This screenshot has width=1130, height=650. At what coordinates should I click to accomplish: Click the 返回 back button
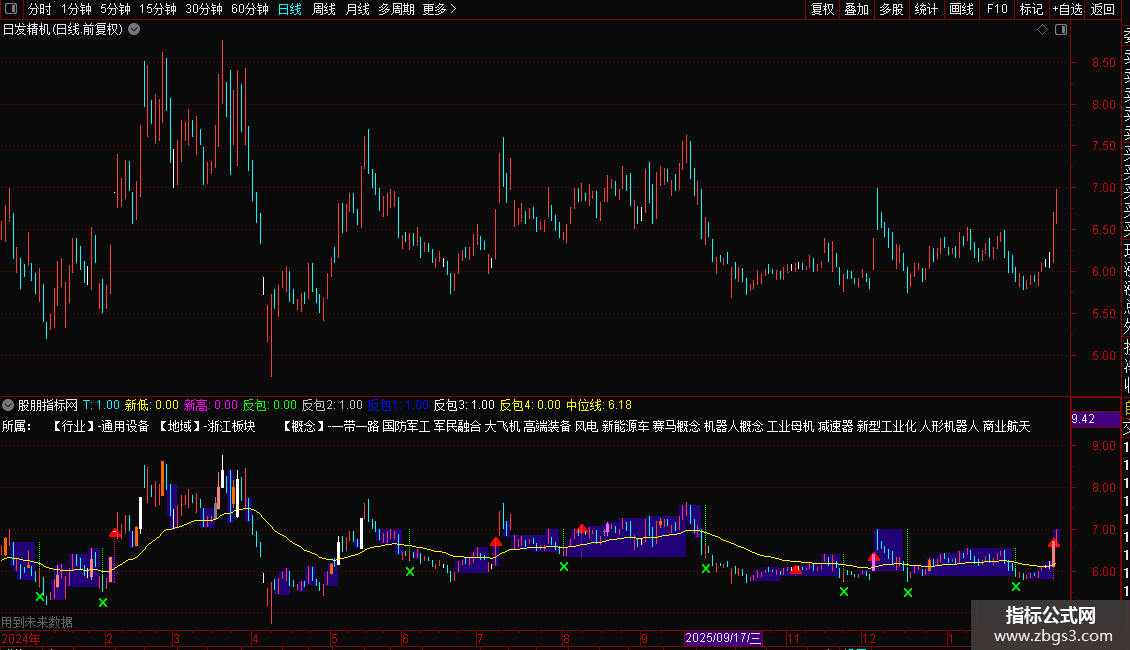pyautogui.click(x=1103, y=9)
